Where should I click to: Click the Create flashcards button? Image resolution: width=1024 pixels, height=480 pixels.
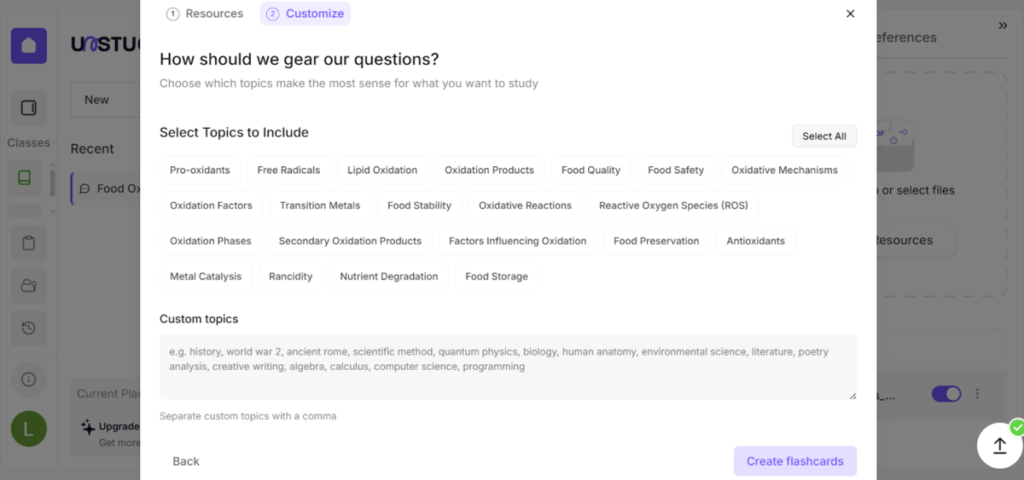[x=795, y=461]
